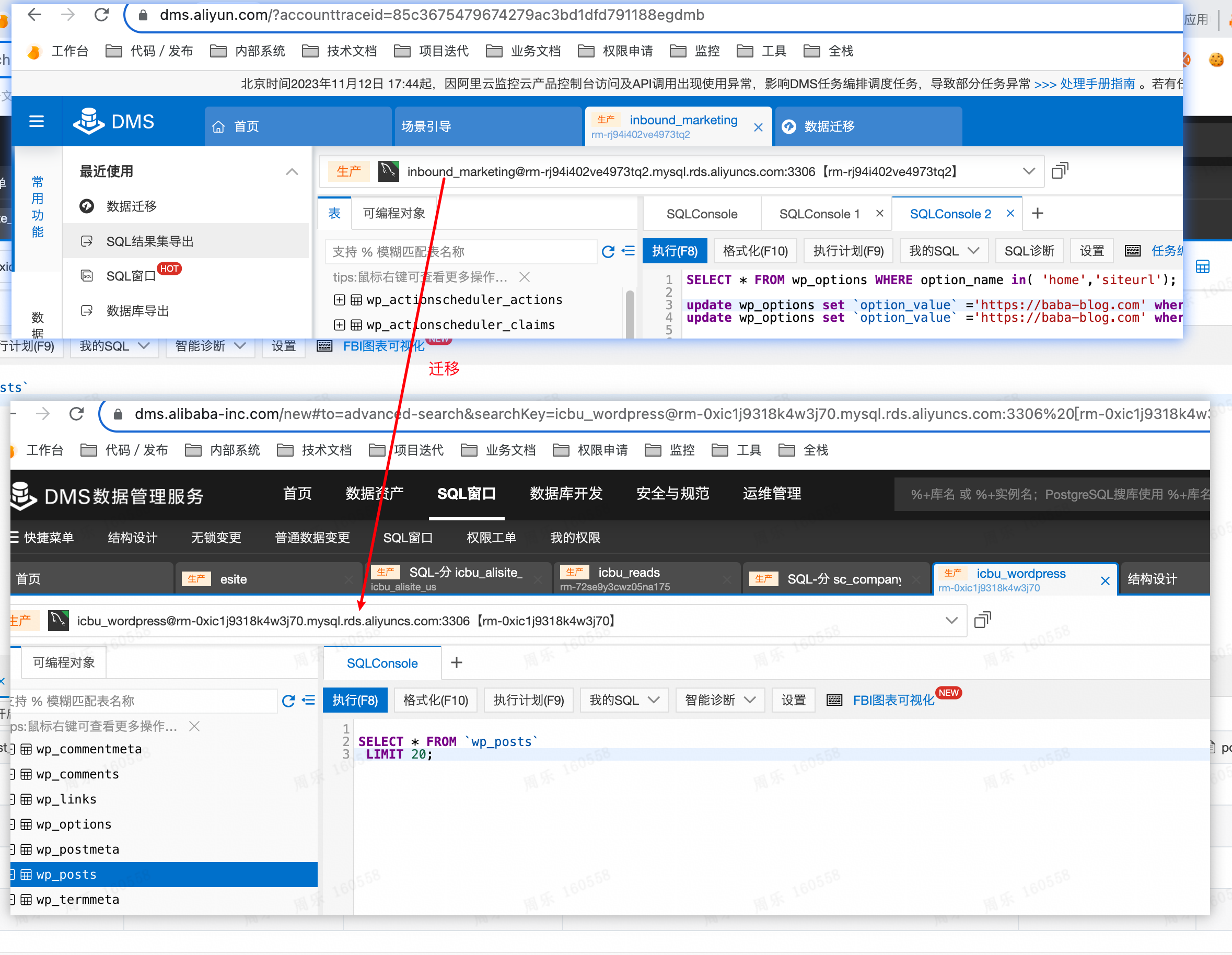This screenshot has height=955, width=1232.
Task: Close the SQLConsole 2 tab
Action: click(1010, 213)
